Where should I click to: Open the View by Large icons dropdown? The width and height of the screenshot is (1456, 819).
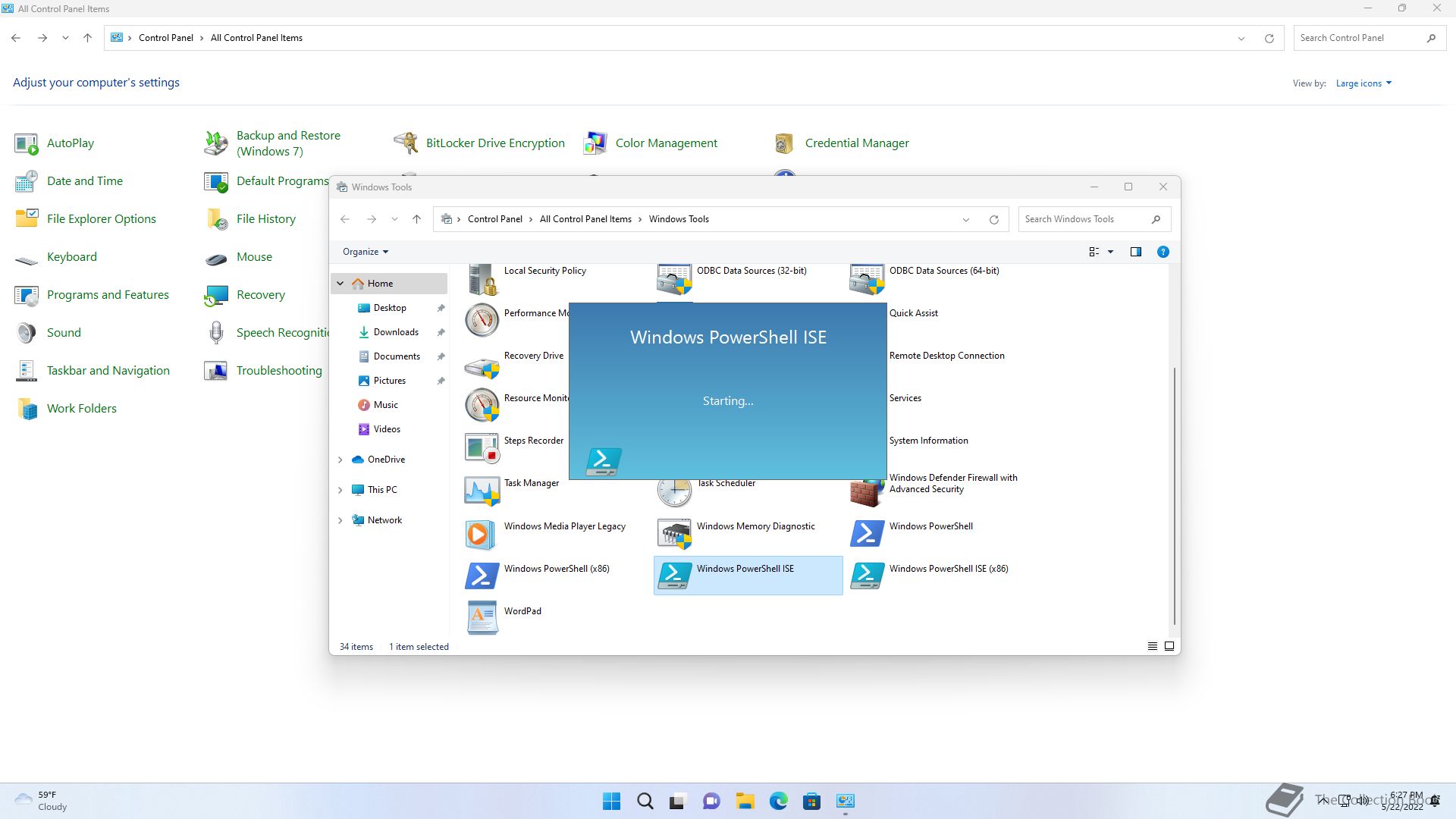click(x=1363, y=83)
